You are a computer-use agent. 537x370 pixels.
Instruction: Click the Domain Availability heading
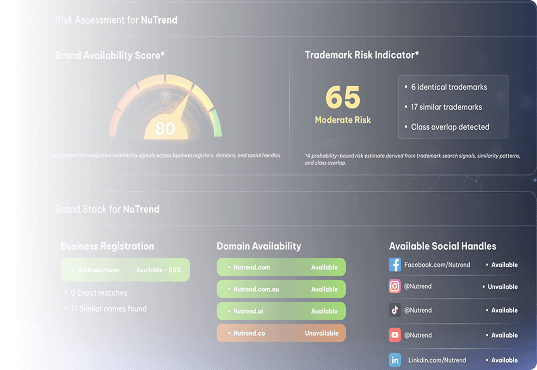[x=259, y=246]
